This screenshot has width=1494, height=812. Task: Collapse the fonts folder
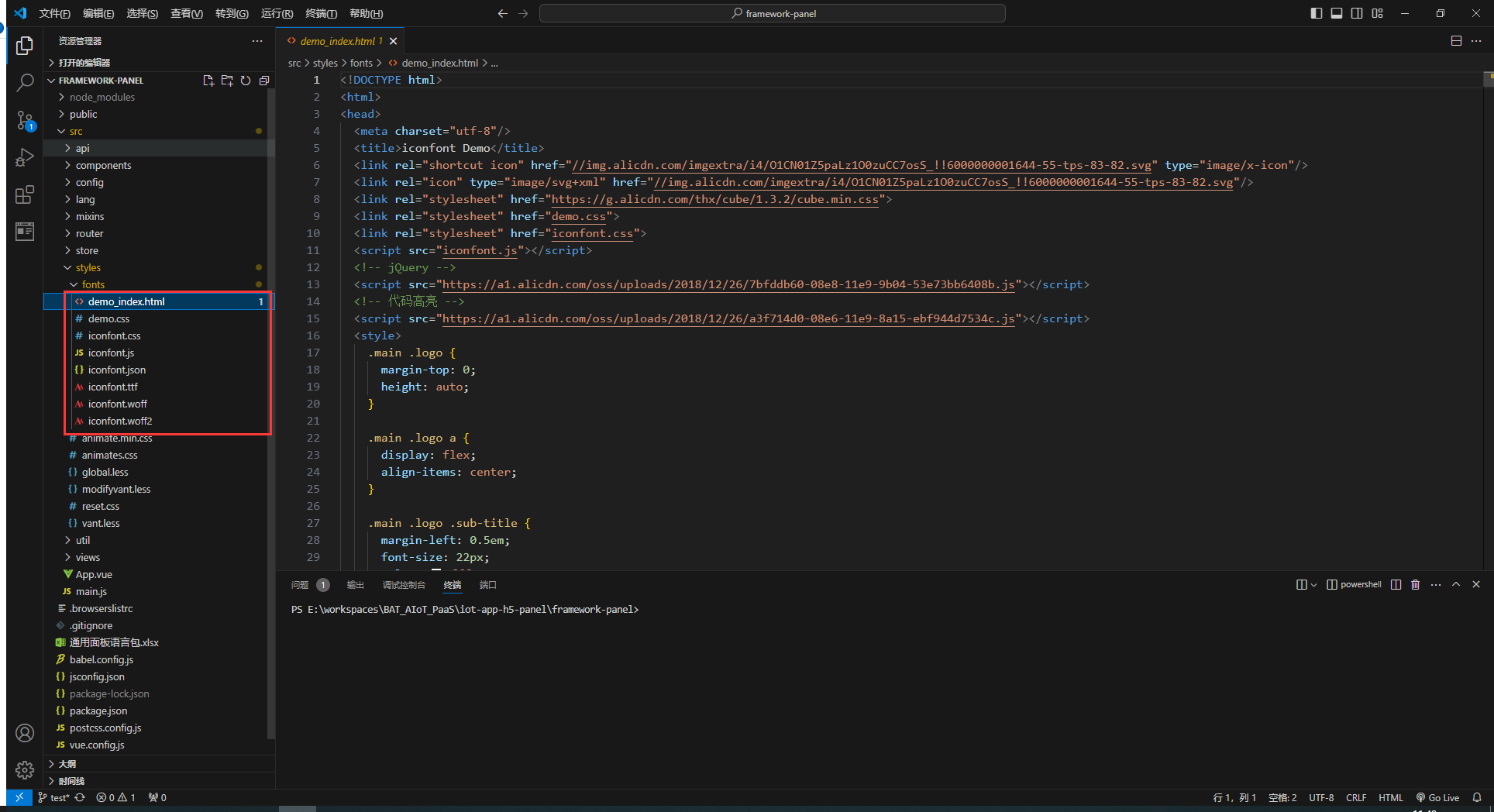tap(160, 284)
